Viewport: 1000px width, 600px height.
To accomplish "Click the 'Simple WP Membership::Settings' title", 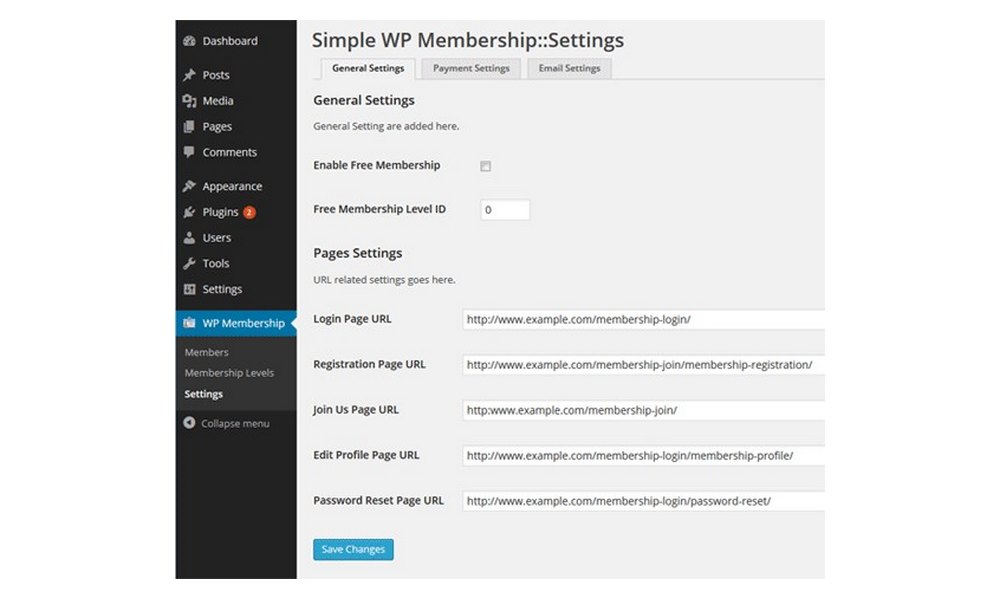I will point(467,40).
